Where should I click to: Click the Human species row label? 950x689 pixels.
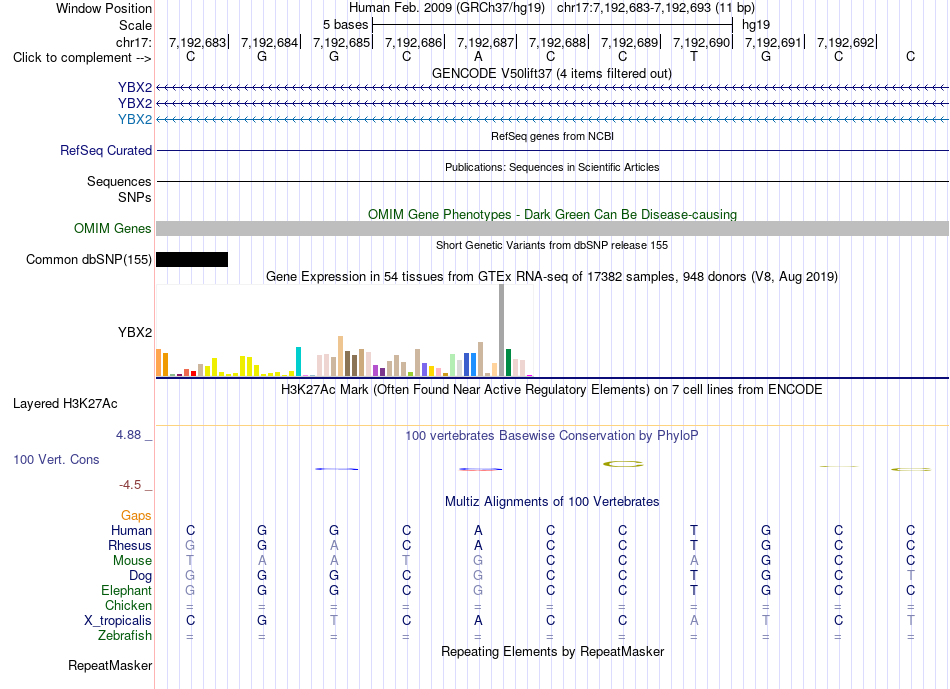pyautogui.click(x=131, y=530)
